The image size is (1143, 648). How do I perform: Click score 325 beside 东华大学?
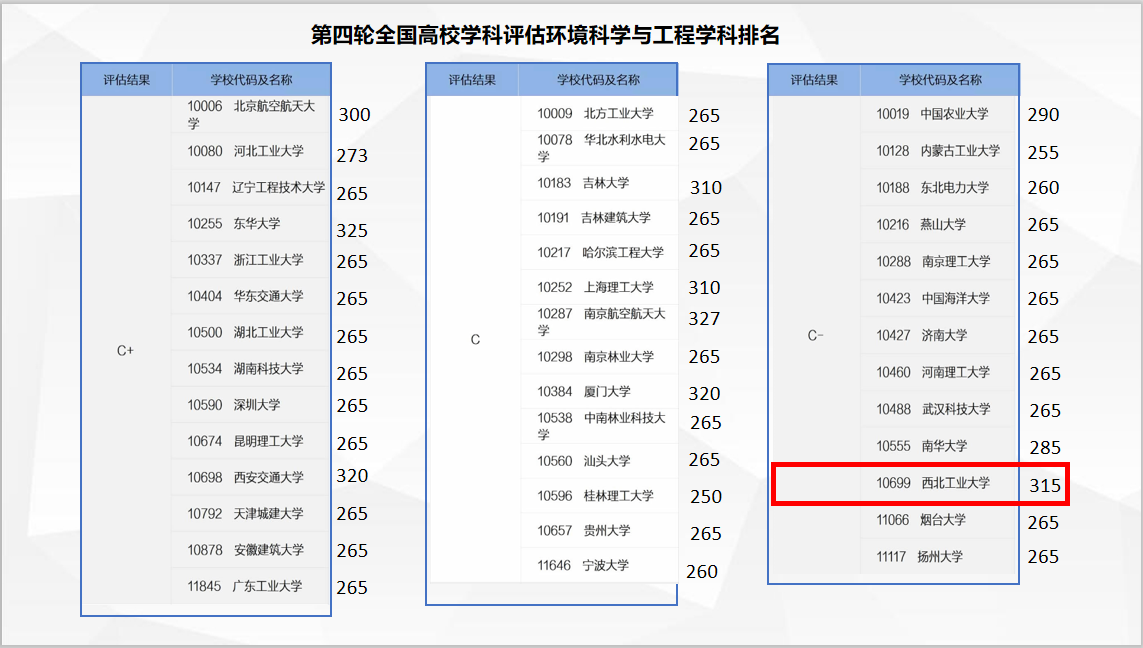click(352, 230)
